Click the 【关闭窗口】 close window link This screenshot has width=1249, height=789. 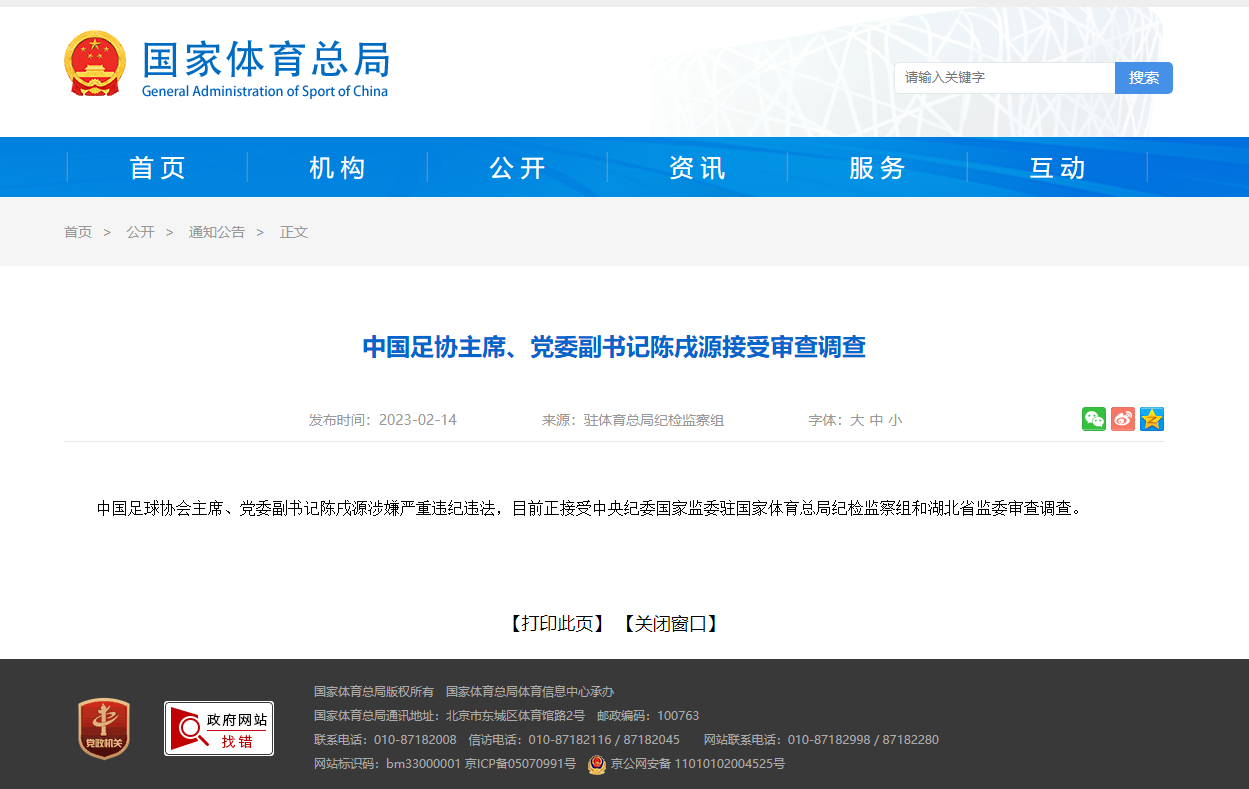(x=671, y=624)
